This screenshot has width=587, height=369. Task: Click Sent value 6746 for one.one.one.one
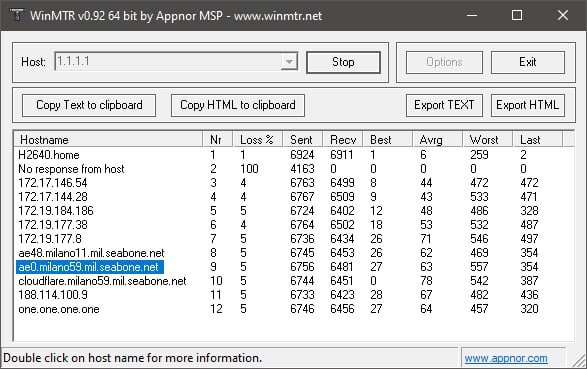(302, 309)
